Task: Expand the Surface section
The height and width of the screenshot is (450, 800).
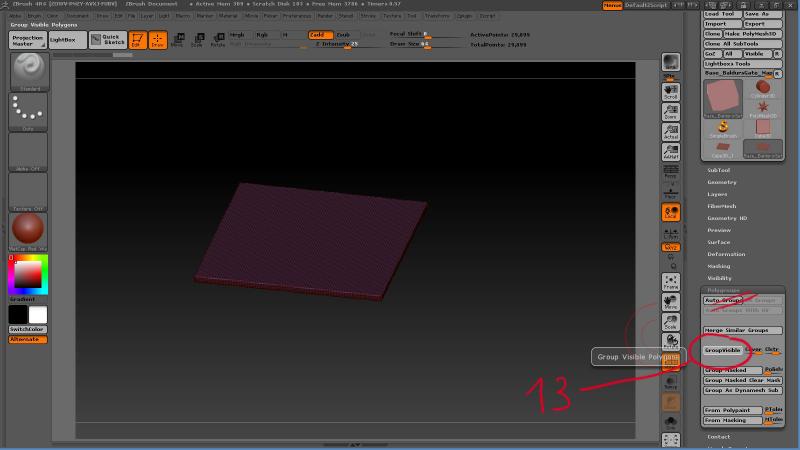Action: [x=718, y=242]
